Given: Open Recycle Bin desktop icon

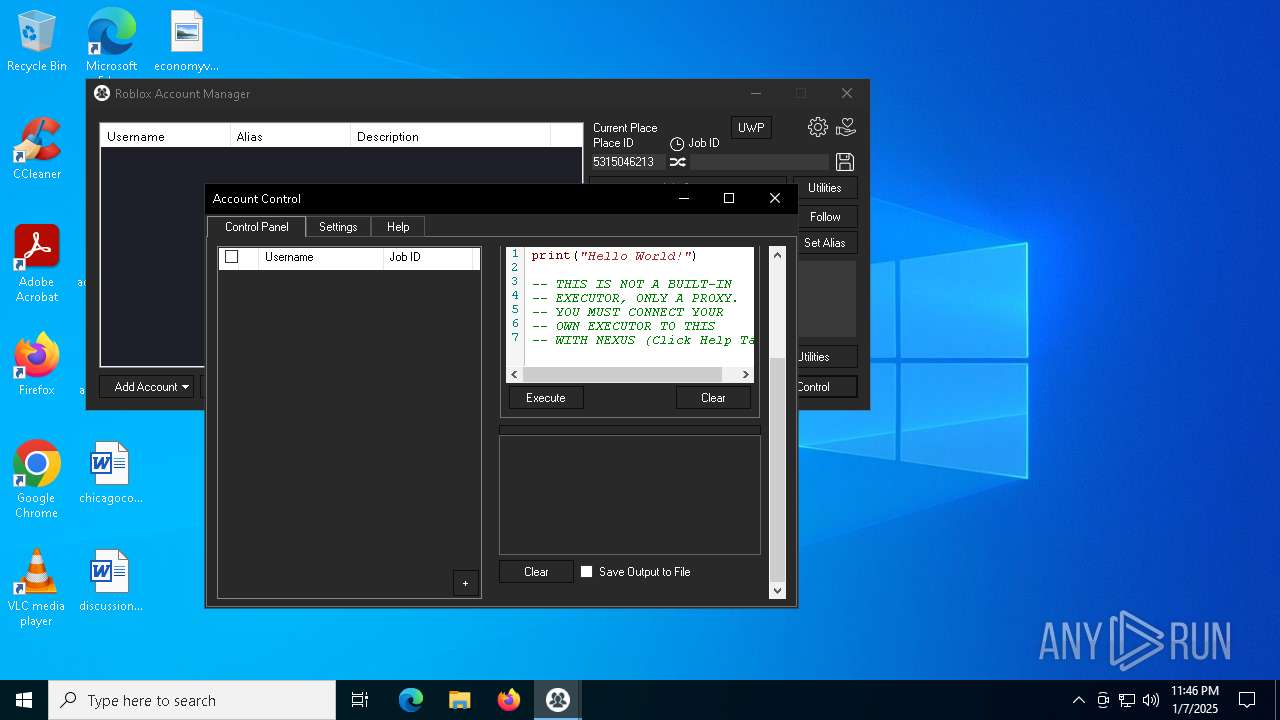Looking at the screenshot, I should pos(37,42).
